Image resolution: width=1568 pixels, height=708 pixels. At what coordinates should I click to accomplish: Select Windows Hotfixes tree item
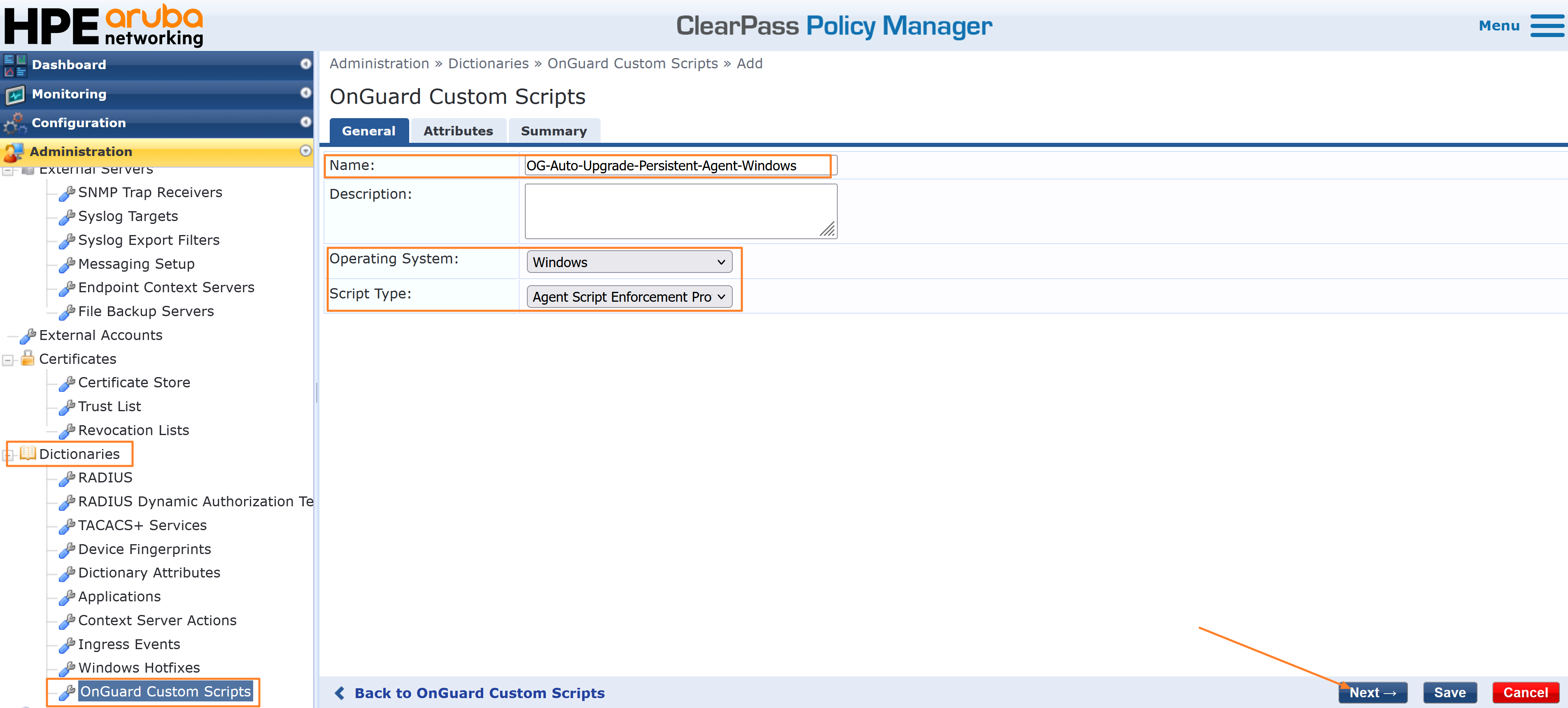click(139, 668)
